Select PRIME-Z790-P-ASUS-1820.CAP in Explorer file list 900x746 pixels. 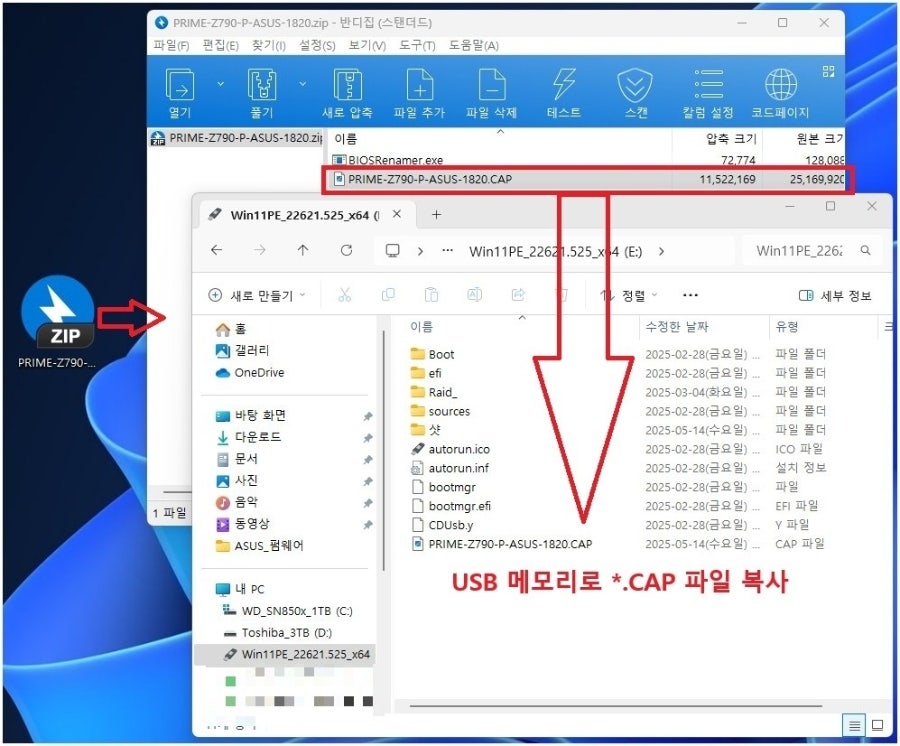(502, 544)
